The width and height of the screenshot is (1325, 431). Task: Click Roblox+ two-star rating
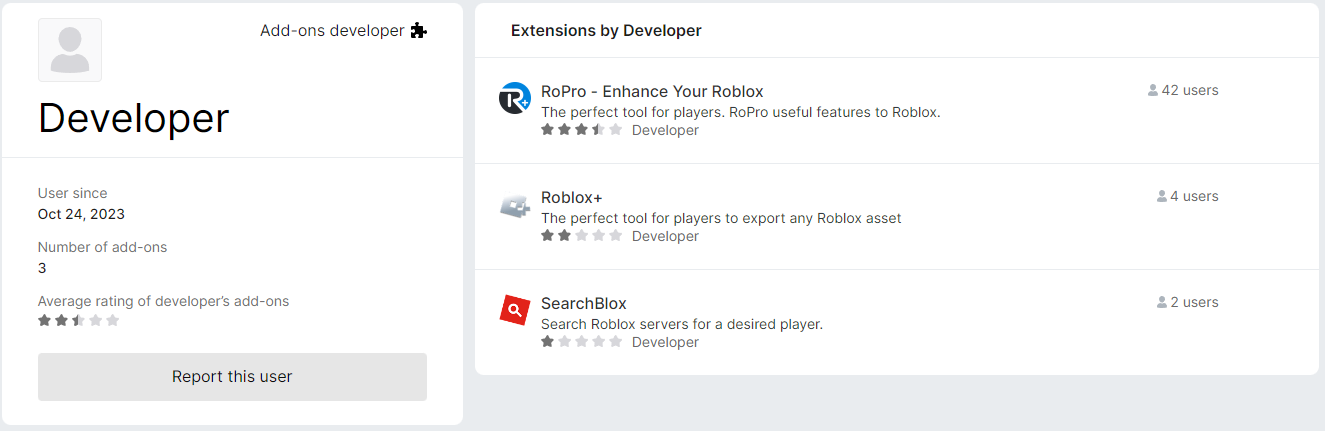581,236
